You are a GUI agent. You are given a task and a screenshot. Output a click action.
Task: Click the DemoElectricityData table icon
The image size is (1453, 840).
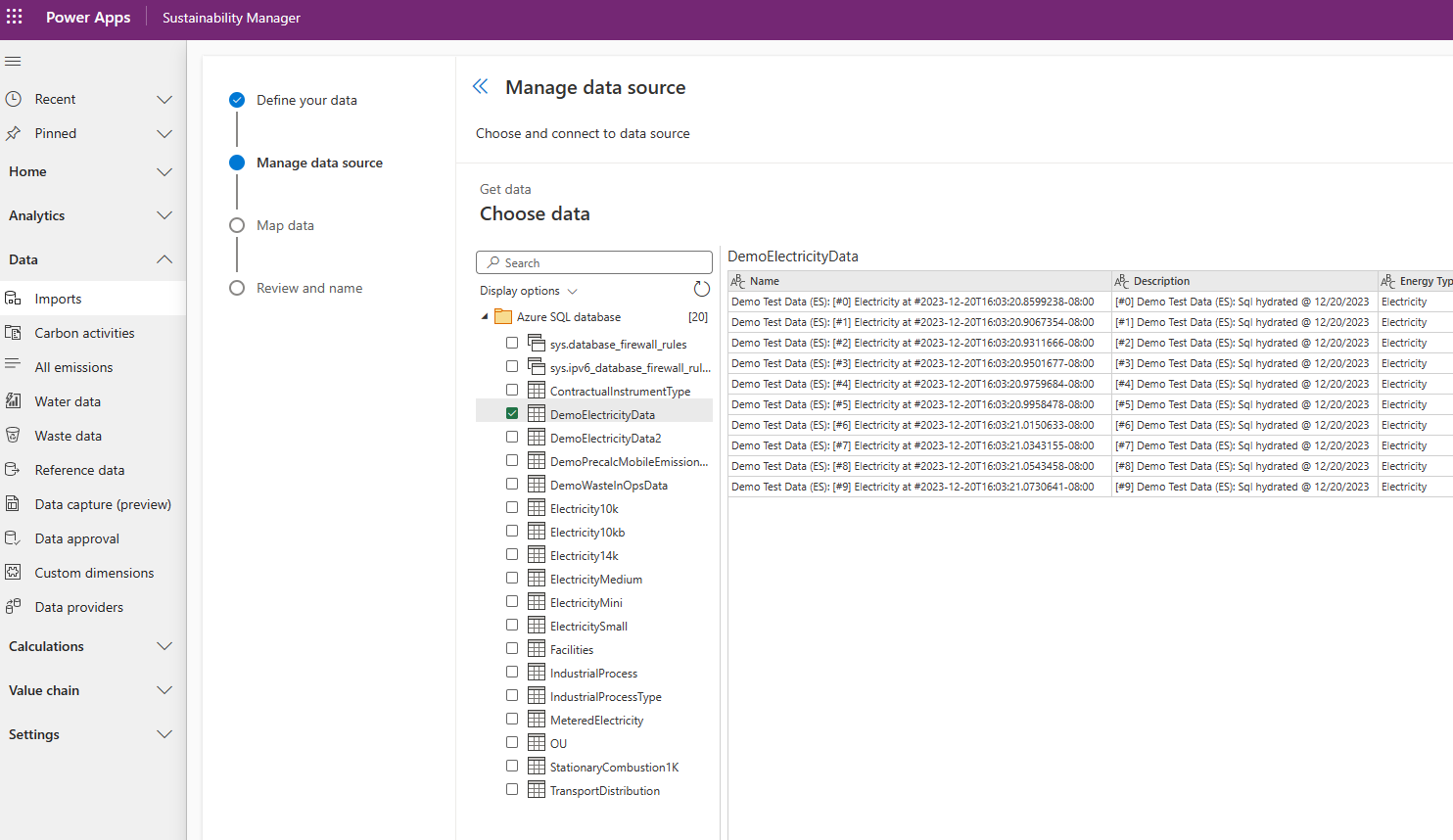(537, 413)
